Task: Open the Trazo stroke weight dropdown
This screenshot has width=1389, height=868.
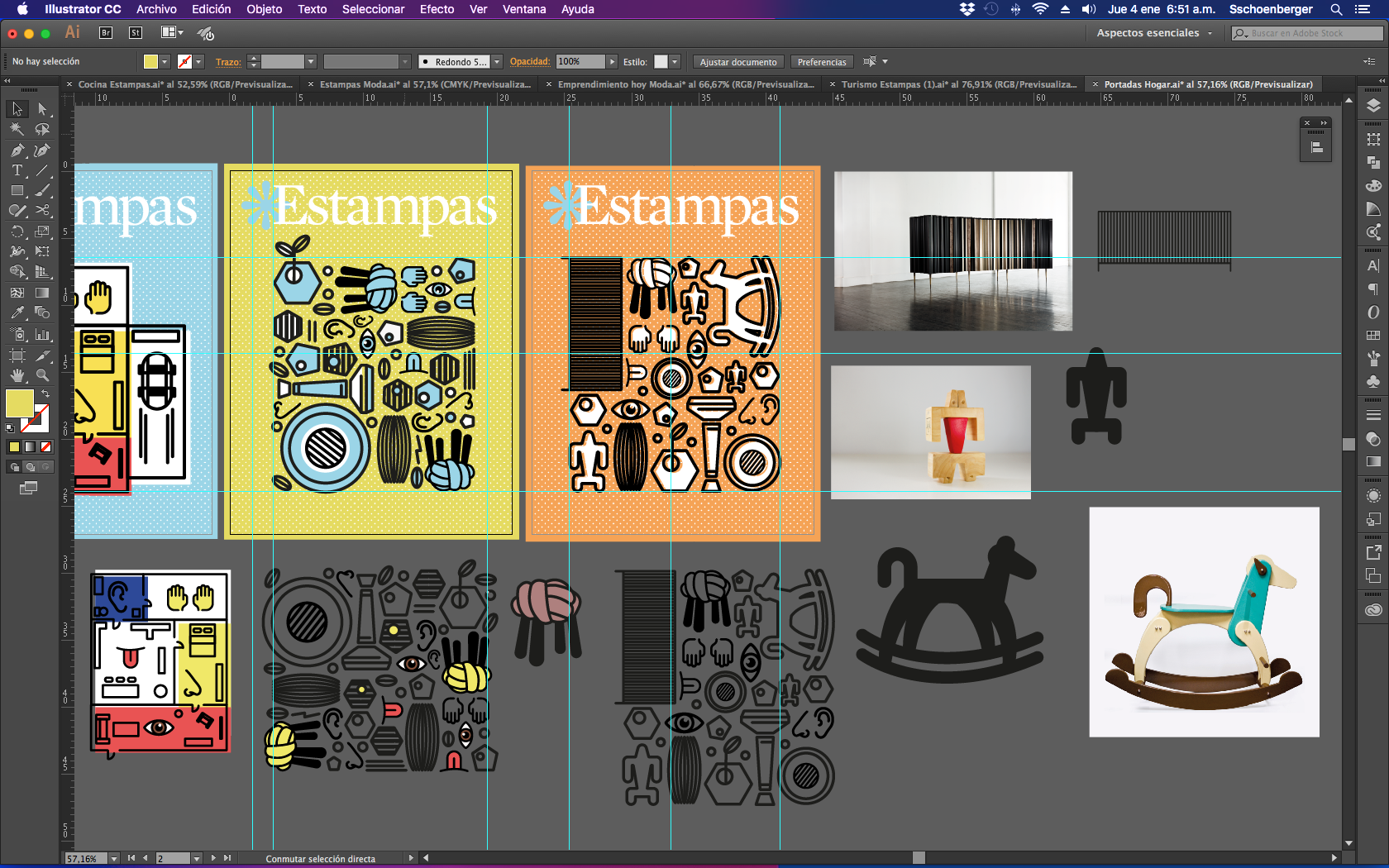Action: (311, 62)
